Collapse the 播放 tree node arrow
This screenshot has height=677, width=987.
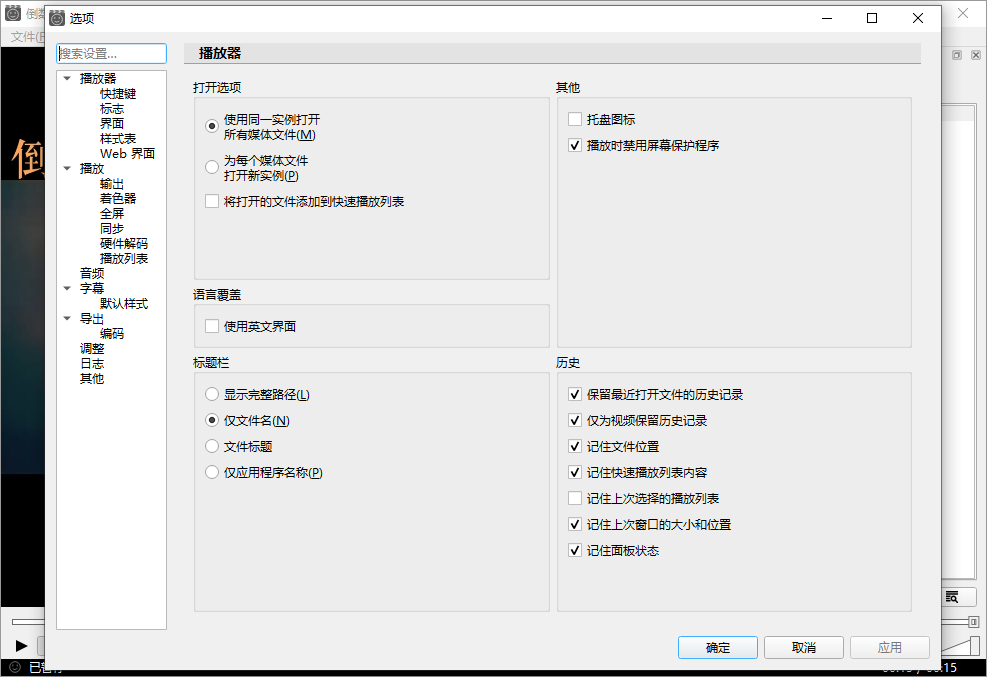point(67,168)
